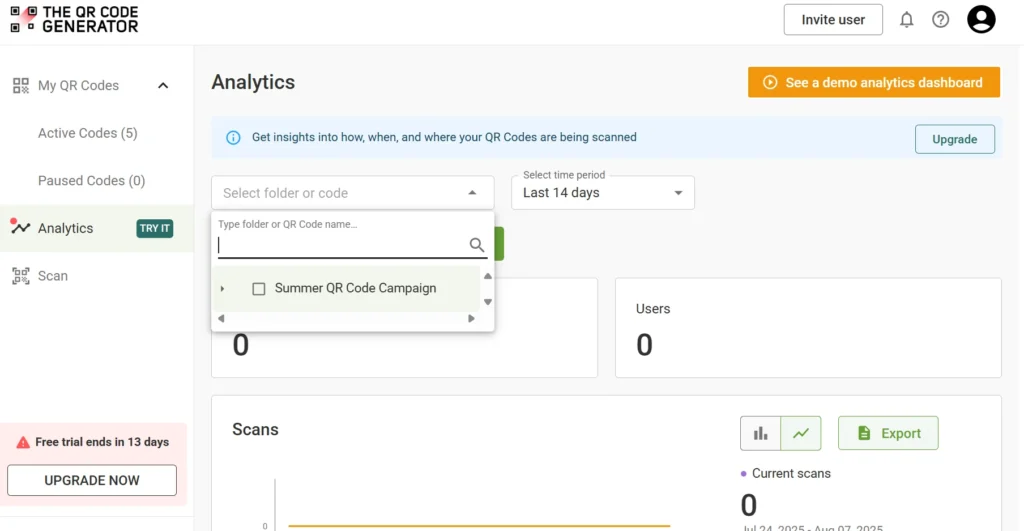This screenshot has height=531, width=1024.
Task: Focus the folder or QR Code name field
Action: click(x=342, y=245)
